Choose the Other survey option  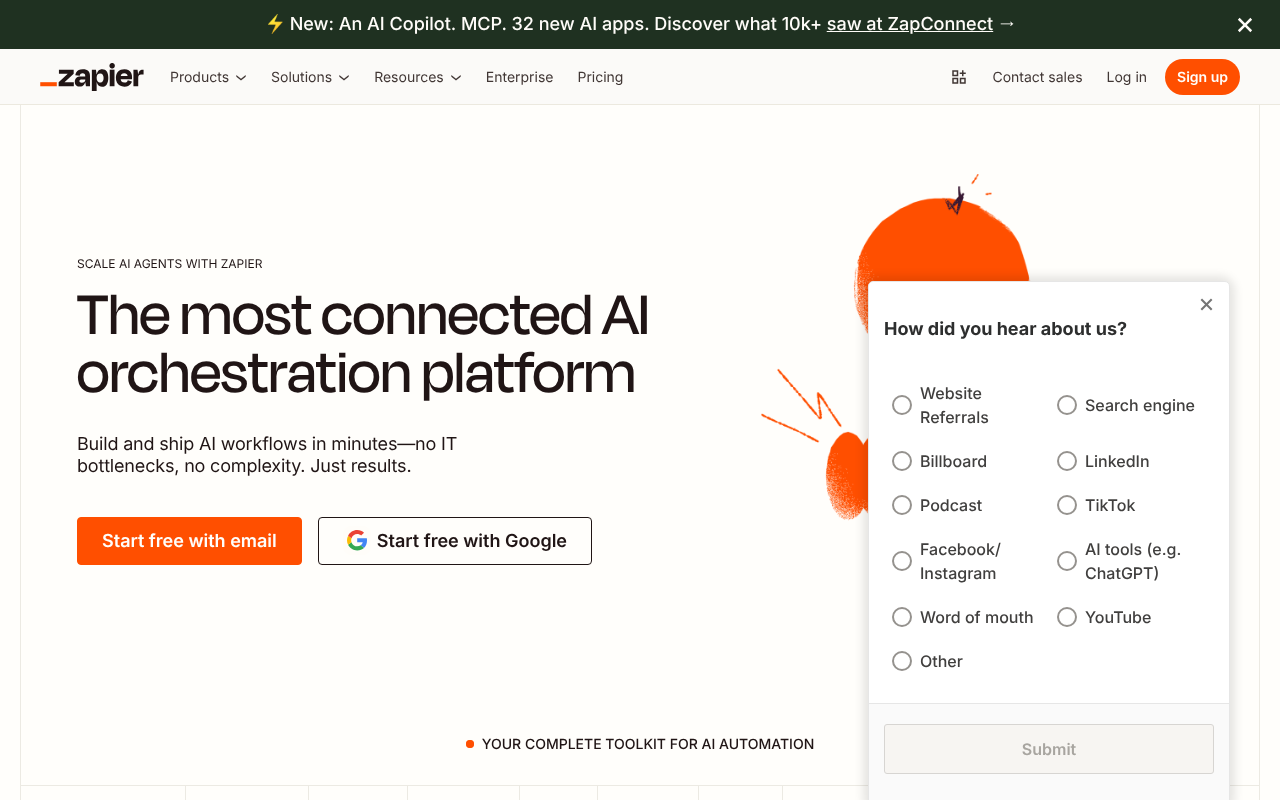tap(901, 661)
